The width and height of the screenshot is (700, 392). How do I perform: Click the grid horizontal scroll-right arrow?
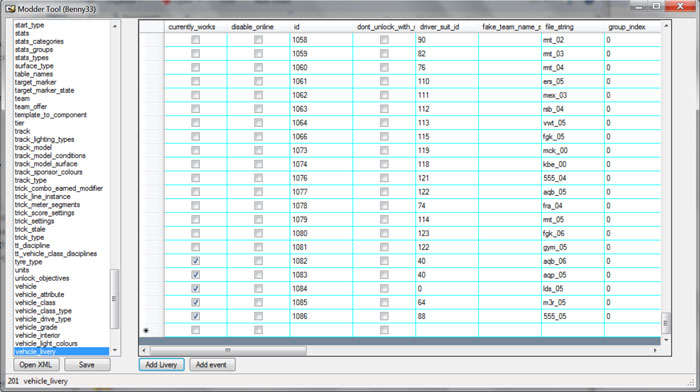[x=655, y=350]
